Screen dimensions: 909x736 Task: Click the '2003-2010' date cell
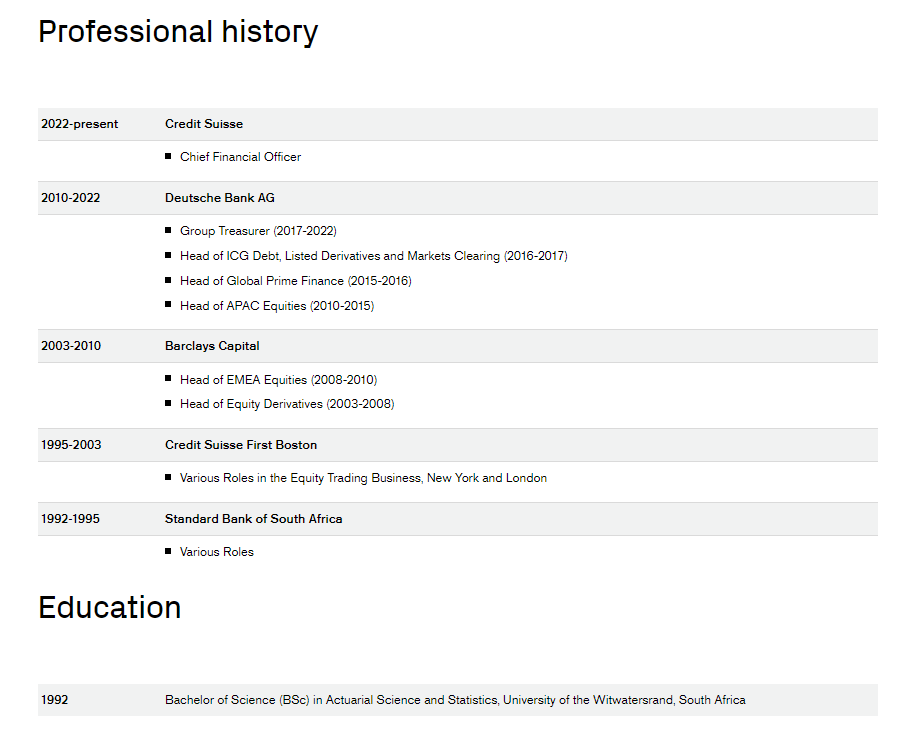71,346
